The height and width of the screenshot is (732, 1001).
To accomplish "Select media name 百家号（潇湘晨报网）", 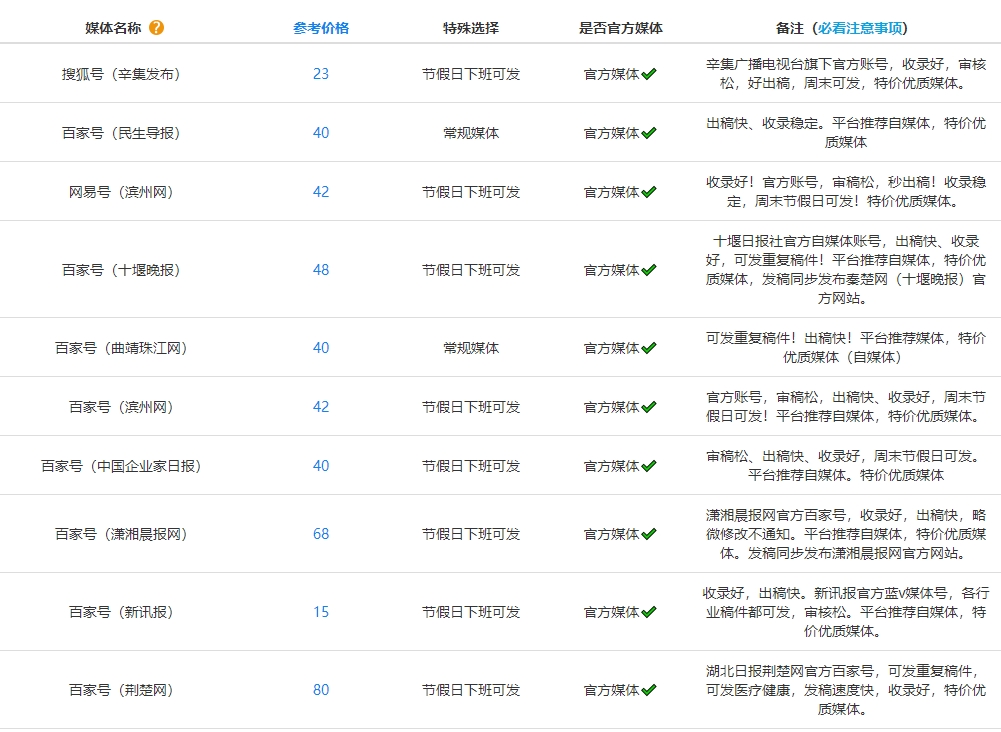I will click(121, 534).
